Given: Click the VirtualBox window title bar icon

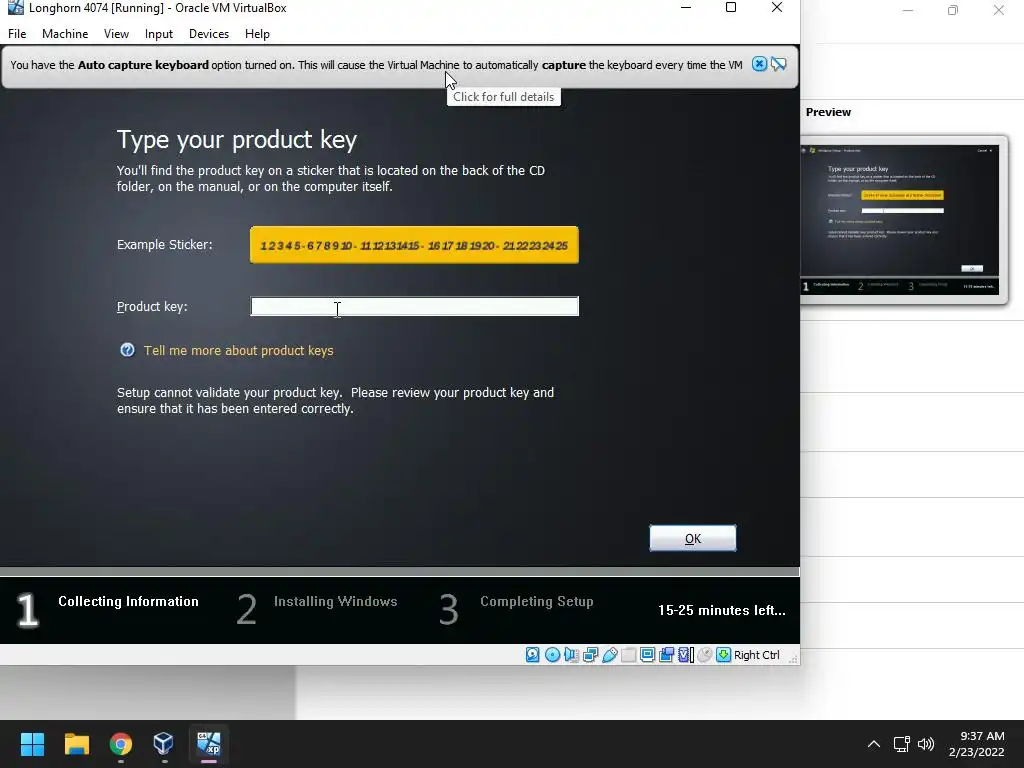Looking at the screenshot, I should coord(15,8).
